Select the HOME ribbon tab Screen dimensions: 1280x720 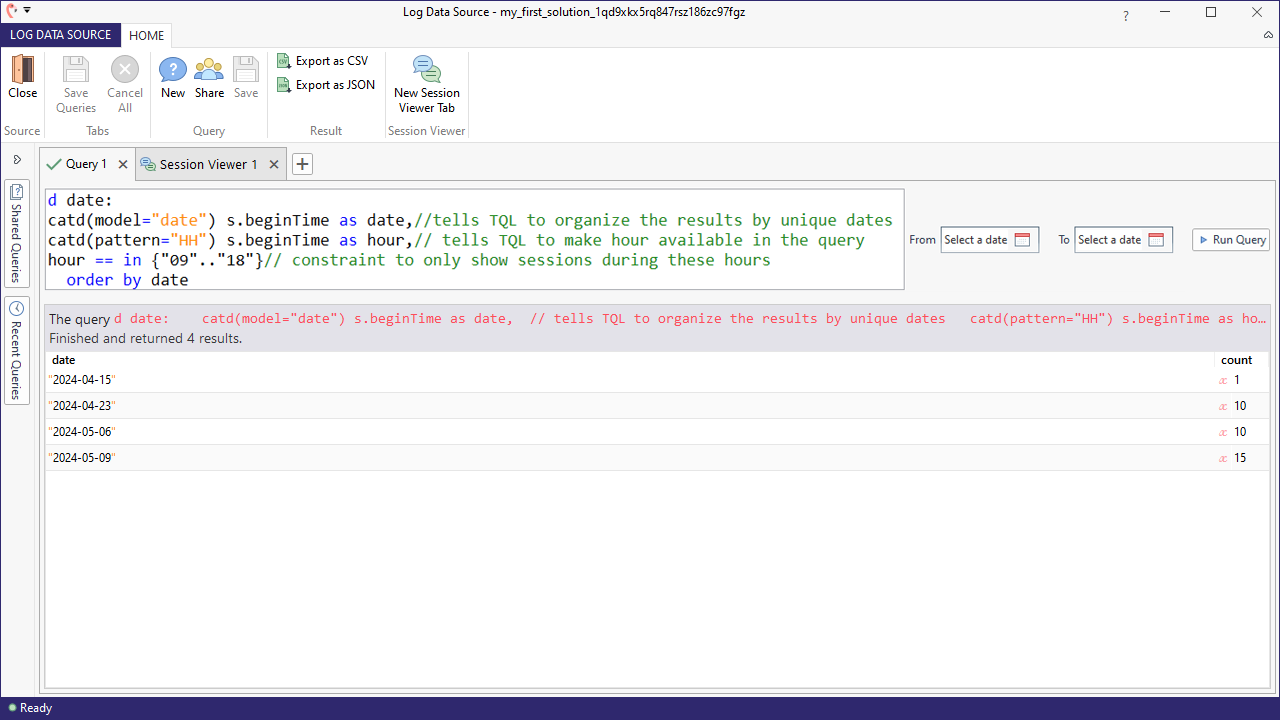(x=146, y=35)
